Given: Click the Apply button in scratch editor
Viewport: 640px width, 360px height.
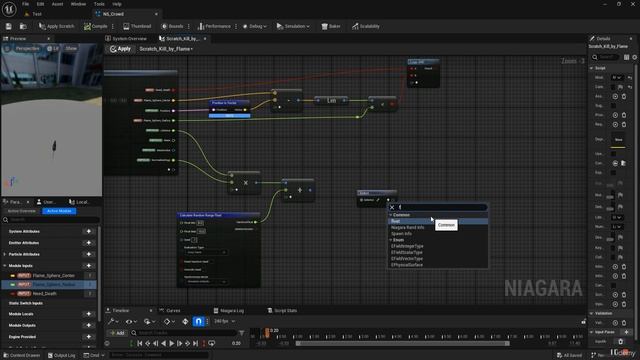Looking at the screenshot, I should [120, 49].
